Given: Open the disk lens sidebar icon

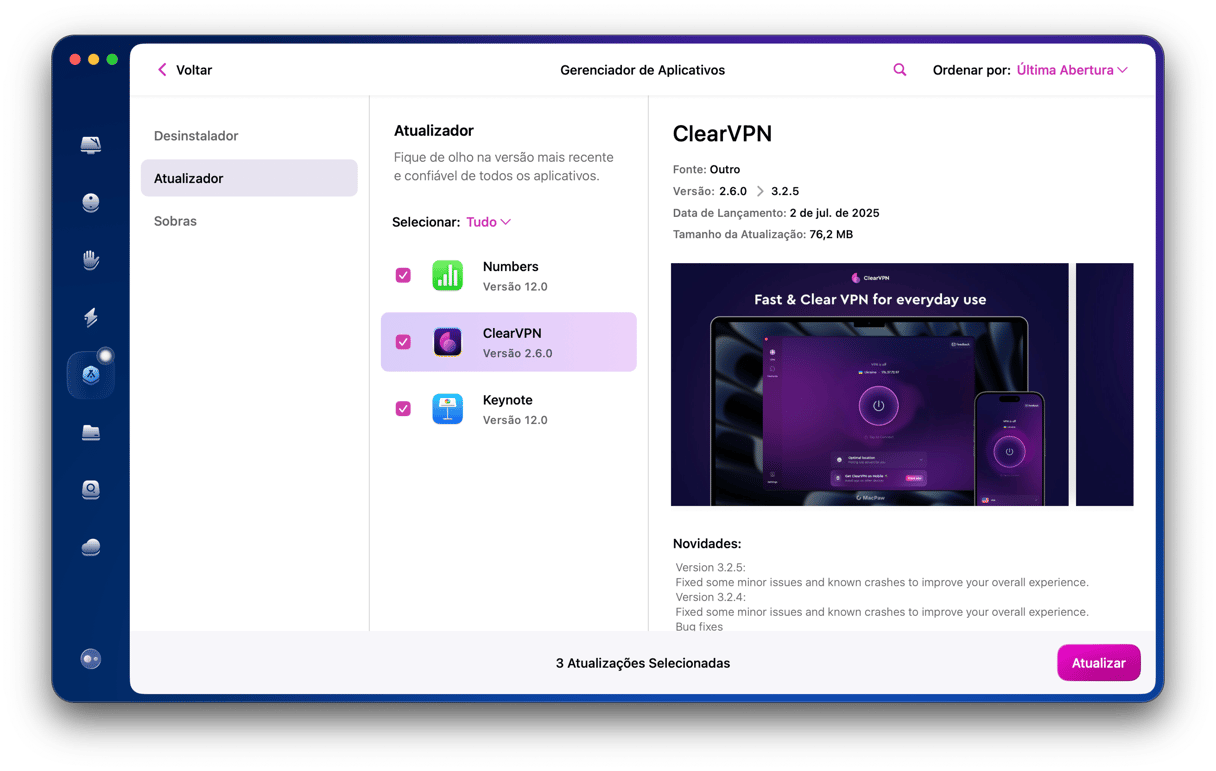Looking at the screenshot, I should click(x=91, y=490).
